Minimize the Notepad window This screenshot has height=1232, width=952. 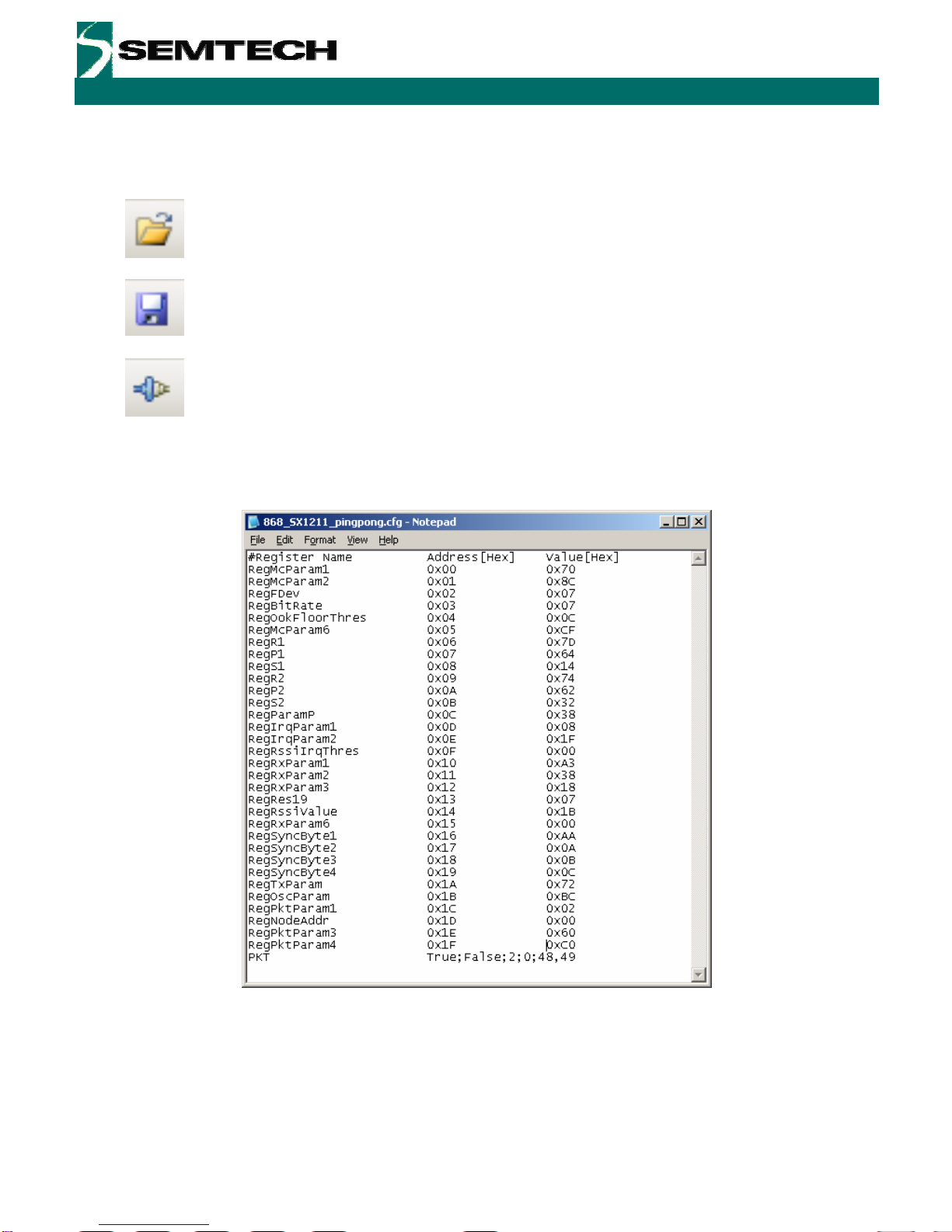(x=666, y=522)
